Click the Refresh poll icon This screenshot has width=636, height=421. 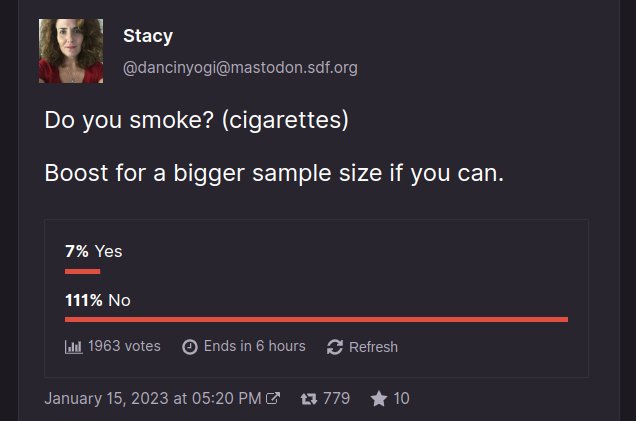click(x=335, y=347)
